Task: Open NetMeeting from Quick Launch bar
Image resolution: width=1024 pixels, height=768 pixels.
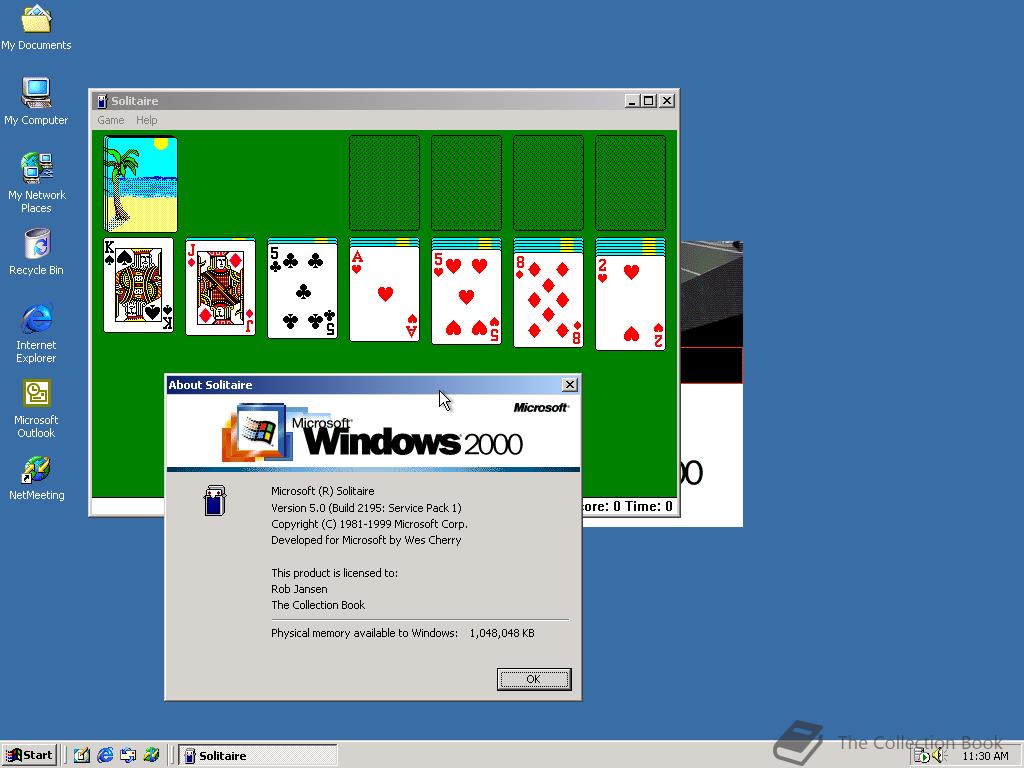Action: coord(152,756)
